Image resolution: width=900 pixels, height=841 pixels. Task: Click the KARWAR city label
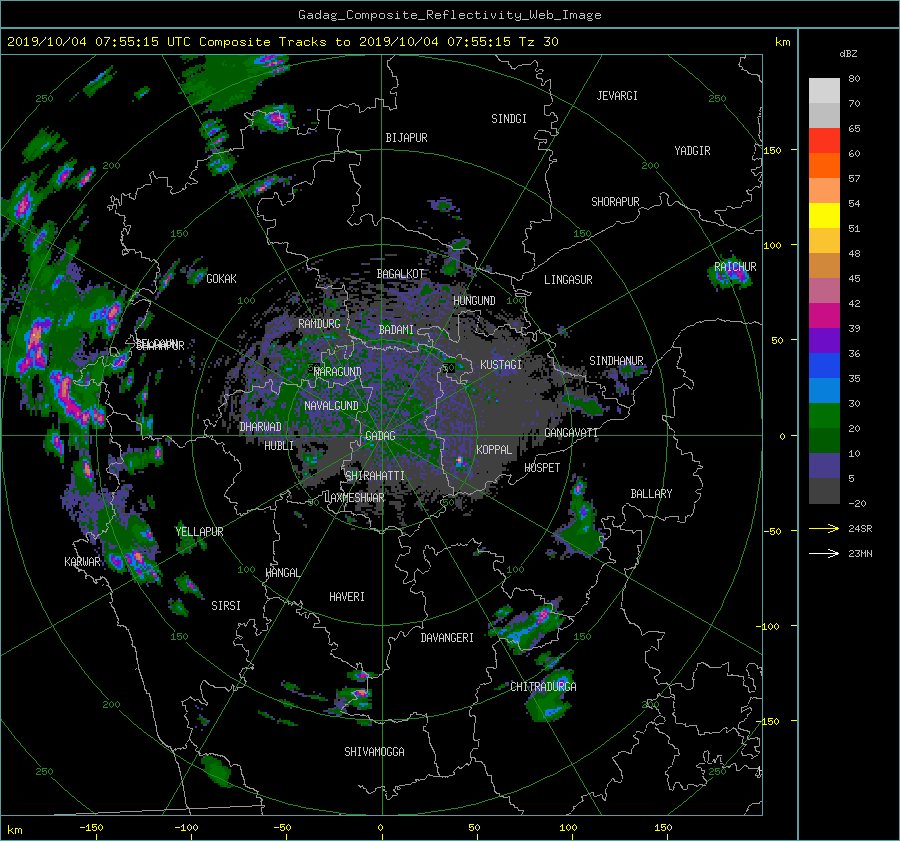(x=82, y=562)
